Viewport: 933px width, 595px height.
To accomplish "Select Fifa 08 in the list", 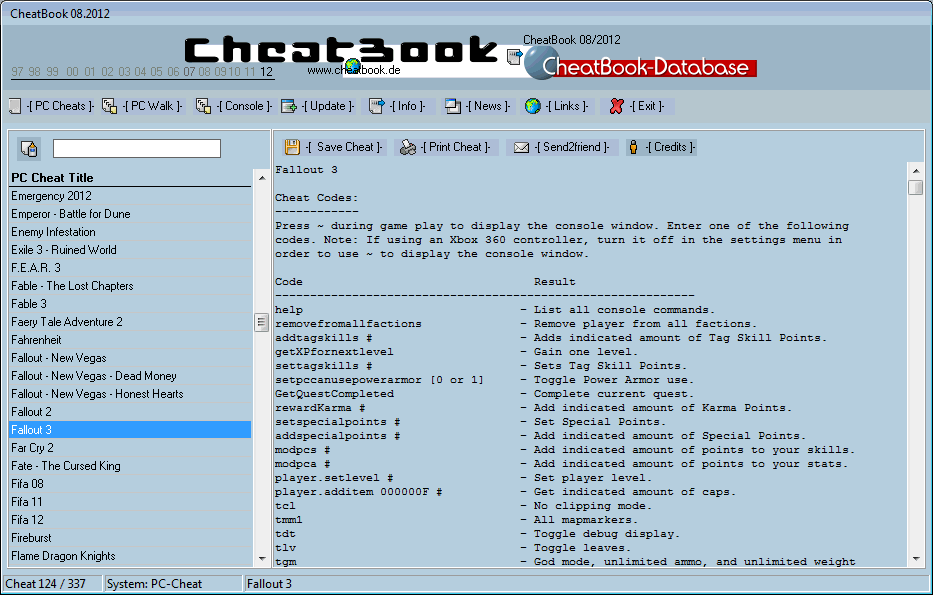I will 130,484.
